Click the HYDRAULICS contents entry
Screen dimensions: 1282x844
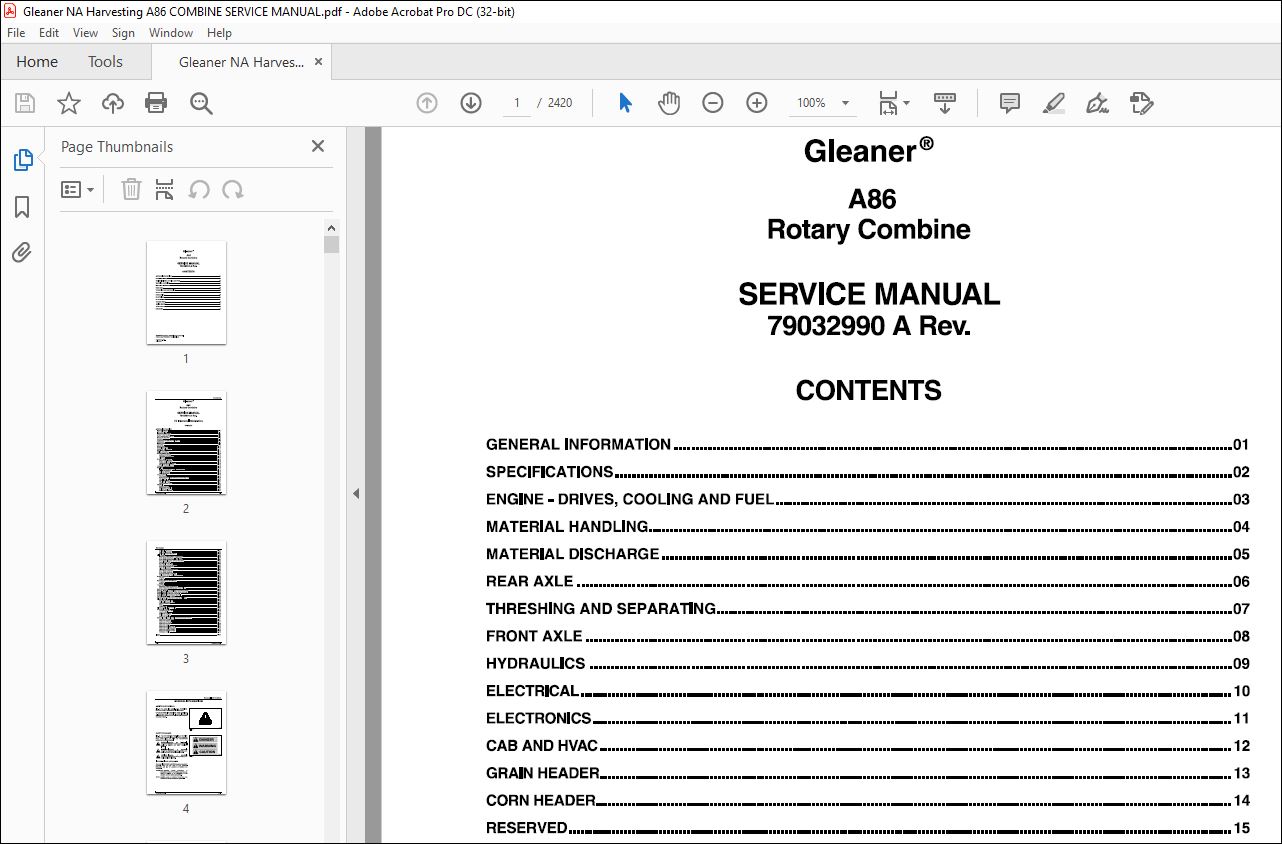867,663
